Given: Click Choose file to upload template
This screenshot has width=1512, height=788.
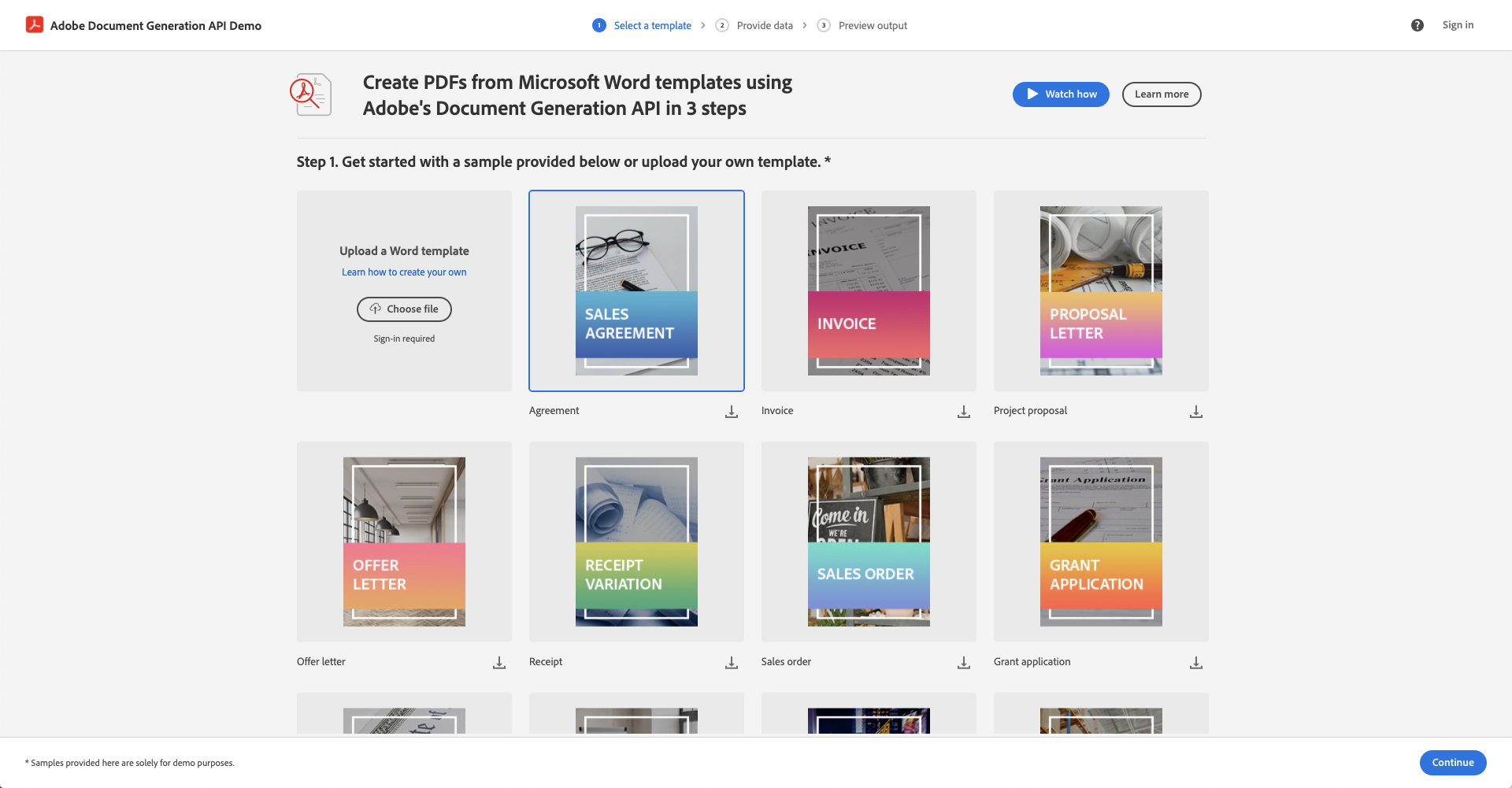Looking at the screenshot, I should [x=404, y=309].
